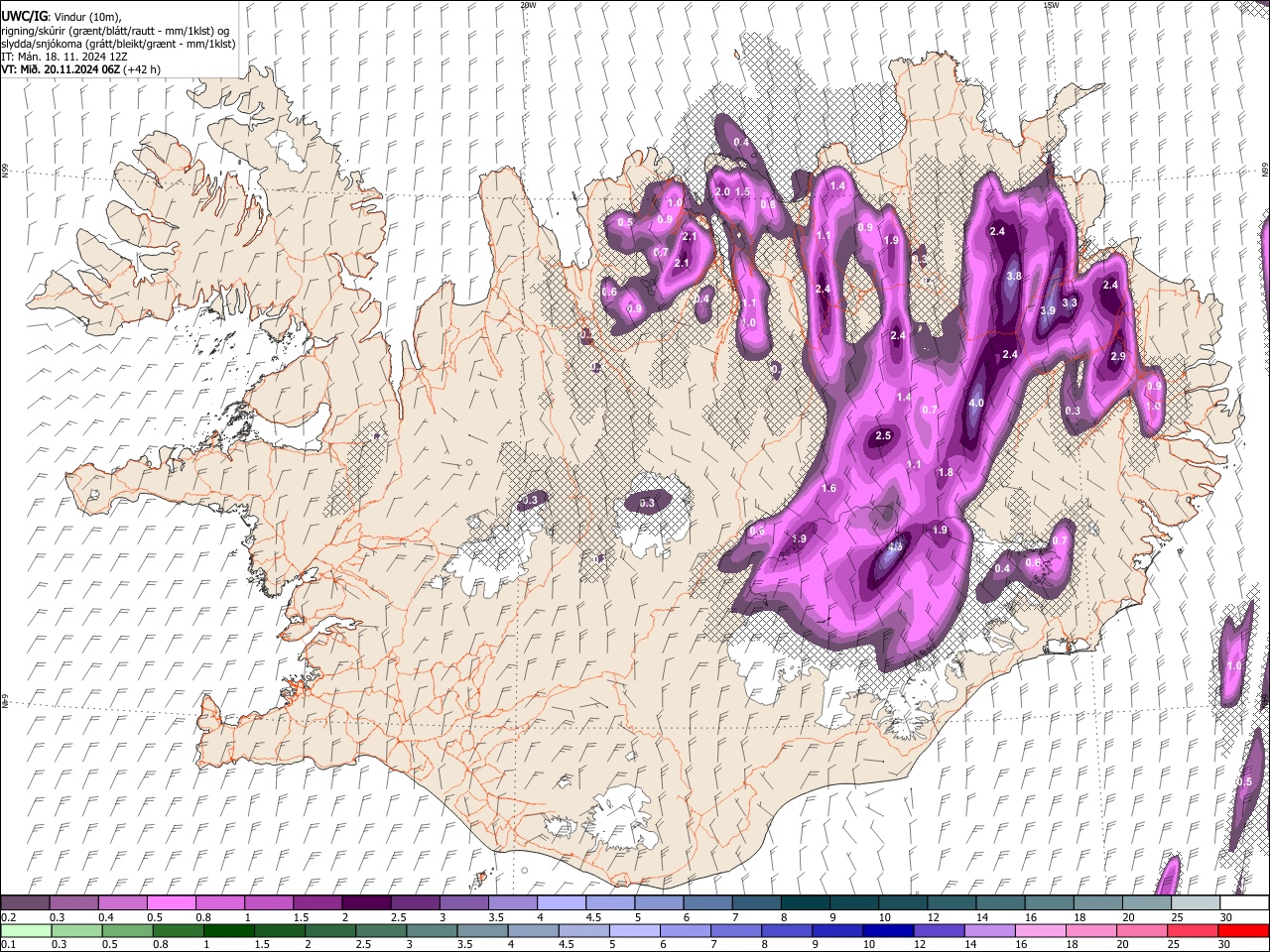Click the 'rigning/skúrir' legend description line
Image resolution: width=1270 pixels, height=952 pixels.
click(x=115, y=31)
